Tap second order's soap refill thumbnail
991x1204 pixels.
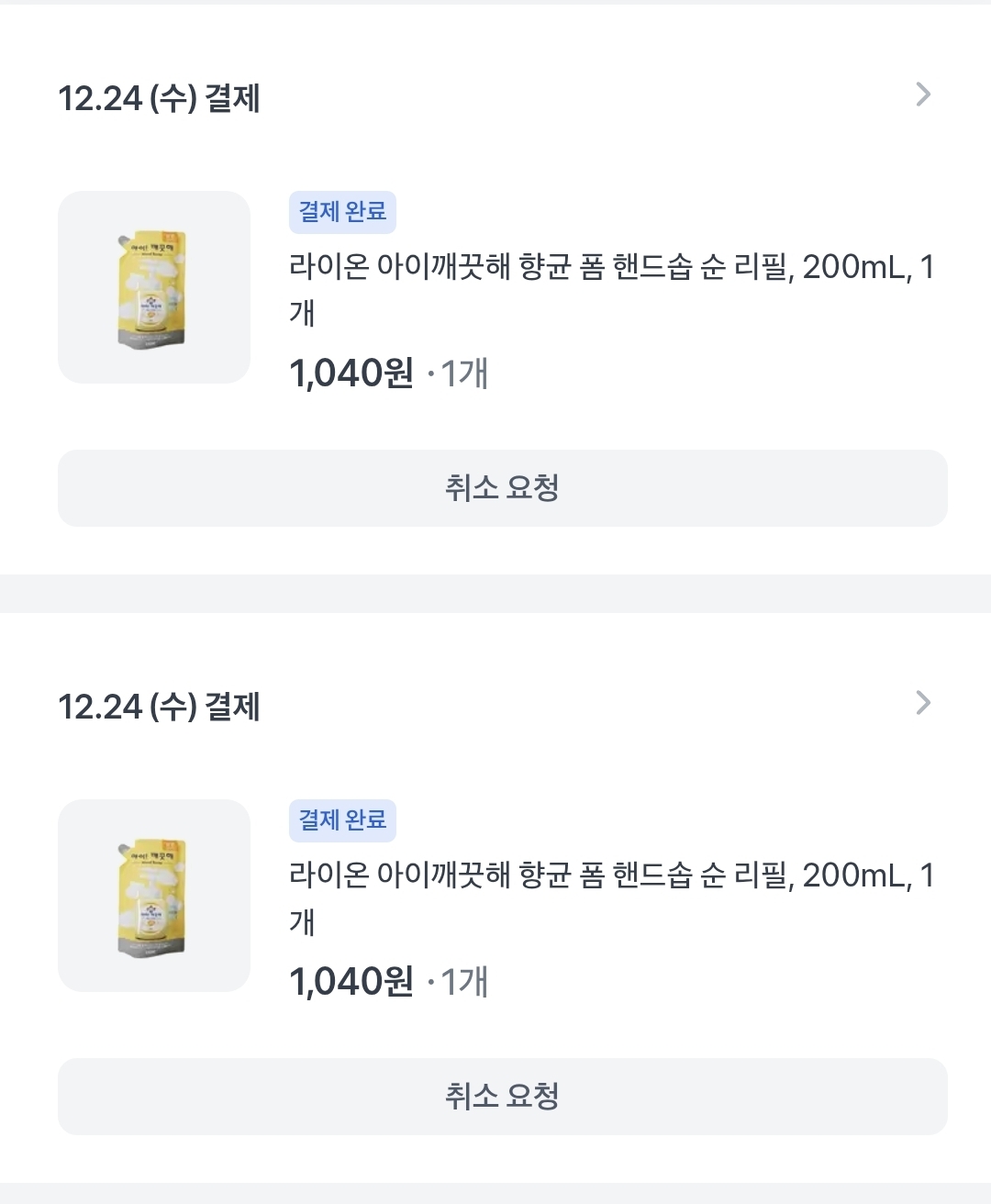(154, 896)
